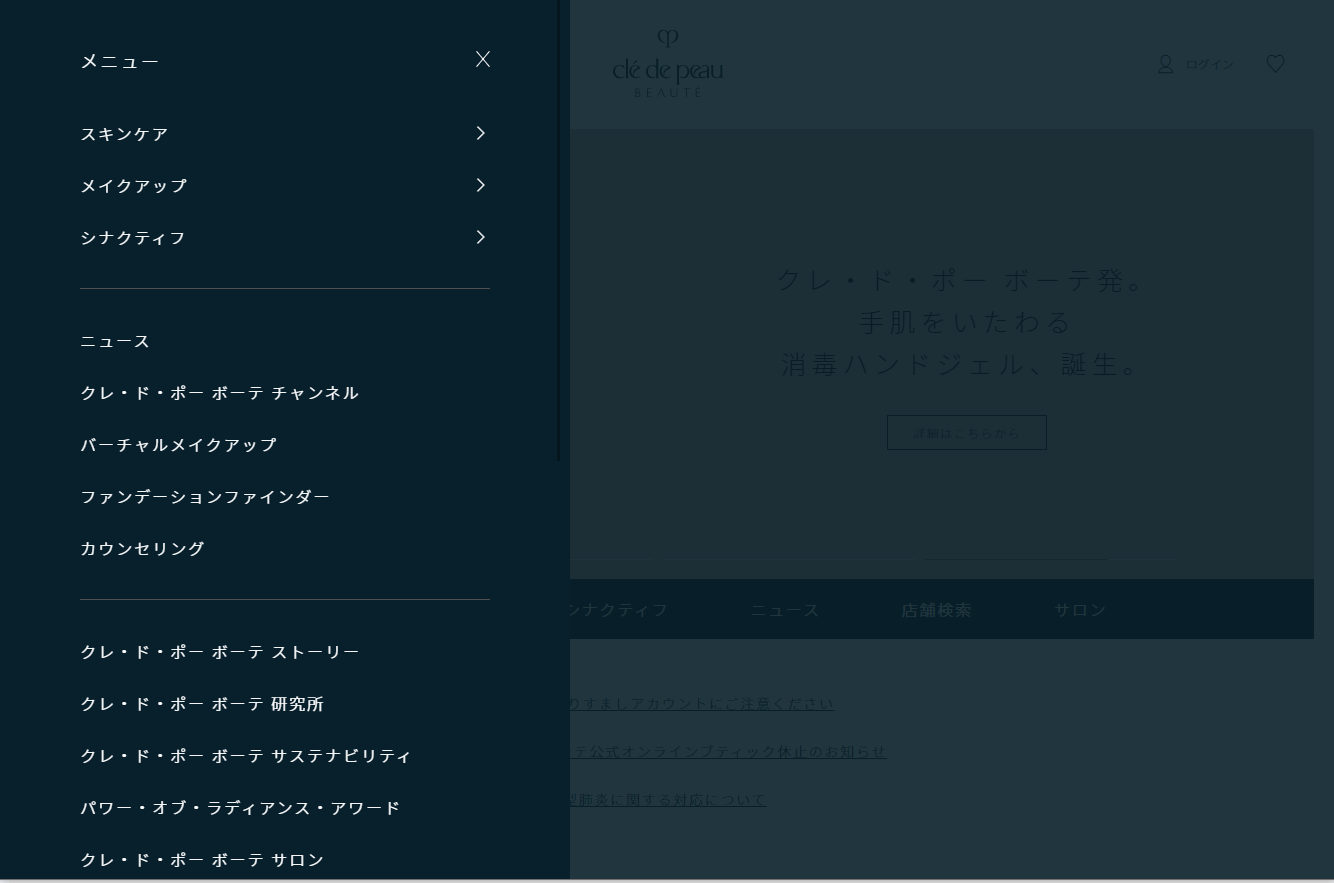Image resolution: width=1334 pixels, height=883 pixels.
Task: Click the user account login icon
Action: click(x=1165, y=64)
